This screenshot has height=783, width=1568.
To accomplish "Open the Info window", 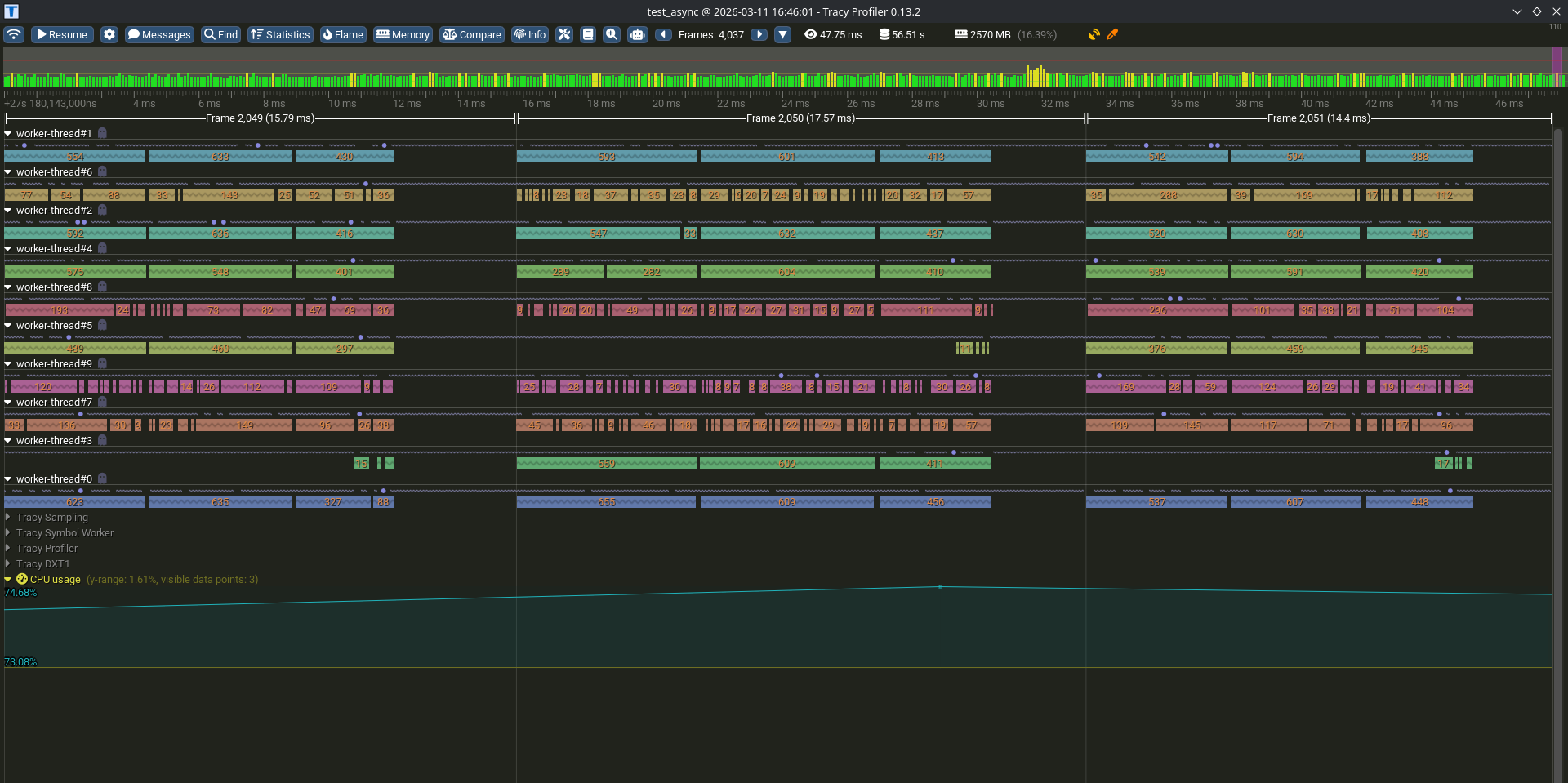I will pyautogui.click(x=530, y=34).
